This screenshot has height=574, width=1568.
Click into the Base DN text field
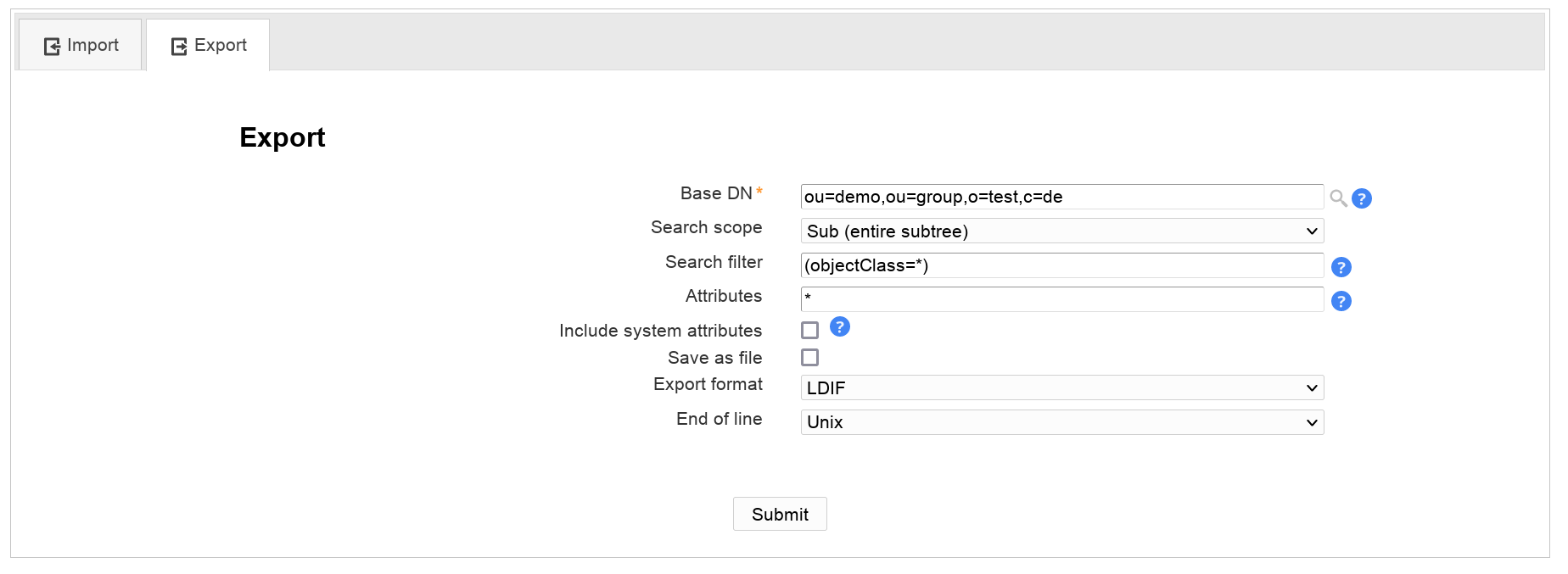click(1061, 197)
